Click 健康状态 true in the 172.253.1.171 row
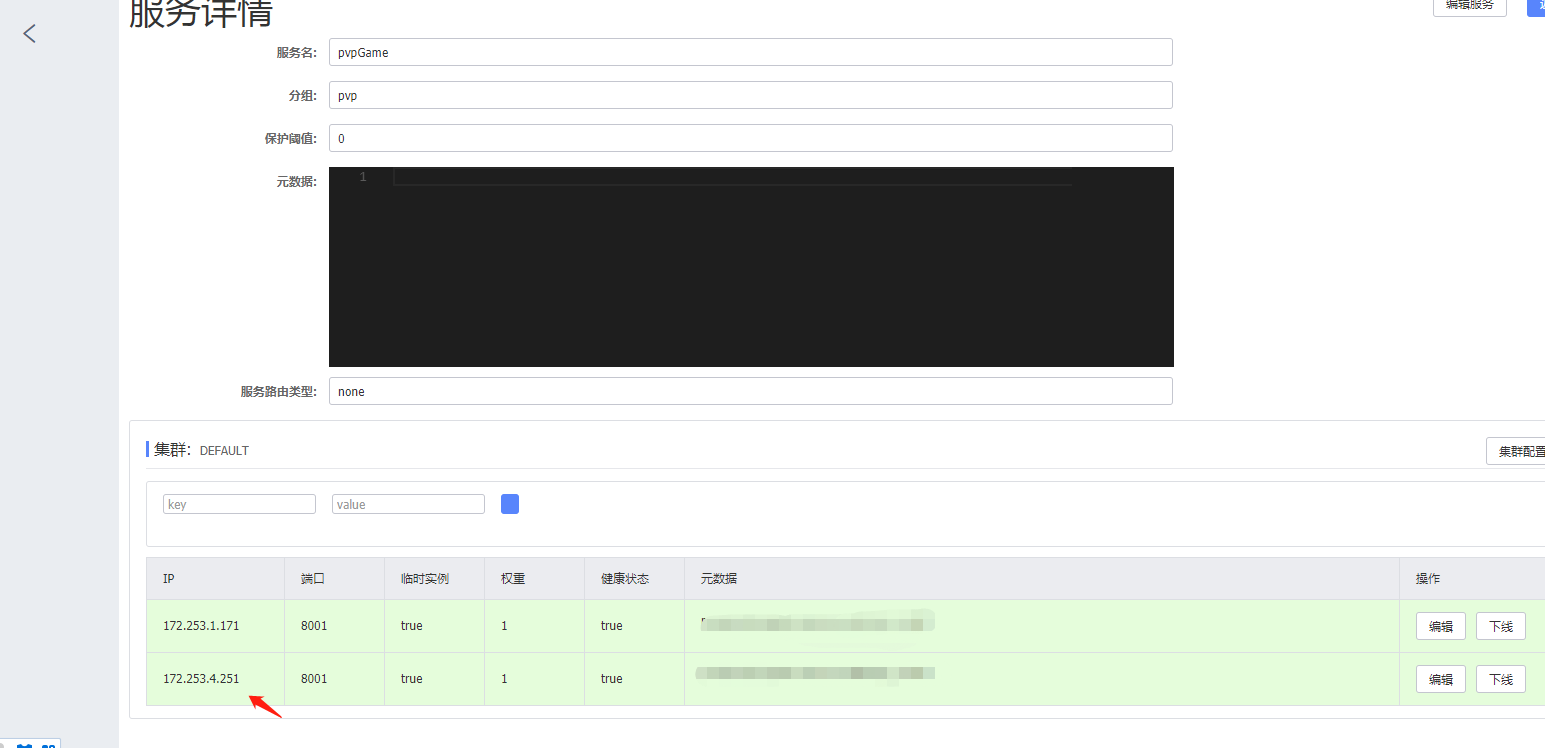 [x=612, y=626]
